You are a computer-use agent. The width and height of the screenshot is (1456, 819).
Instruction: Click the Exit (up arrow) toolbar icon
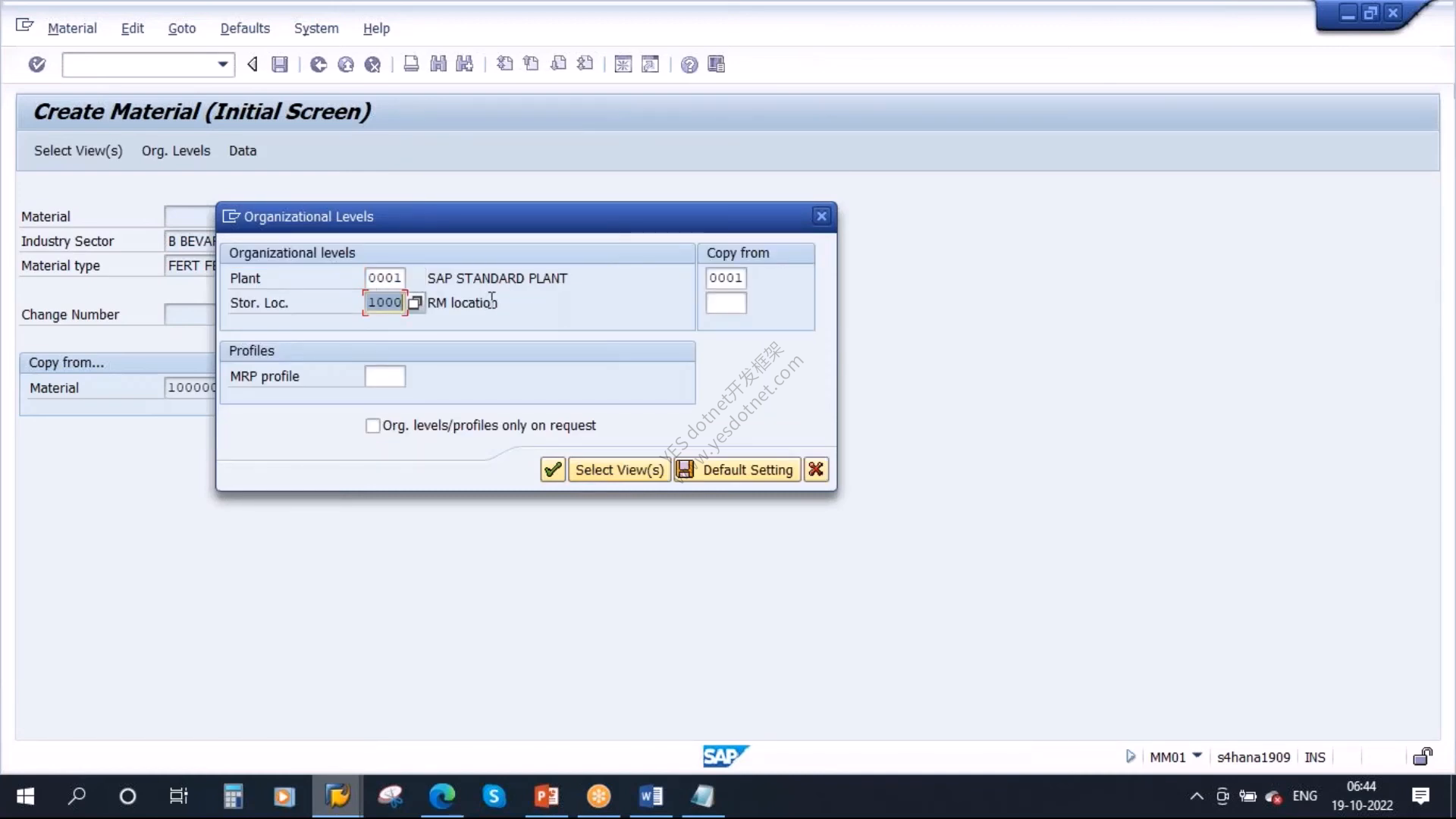pos(346,64)
